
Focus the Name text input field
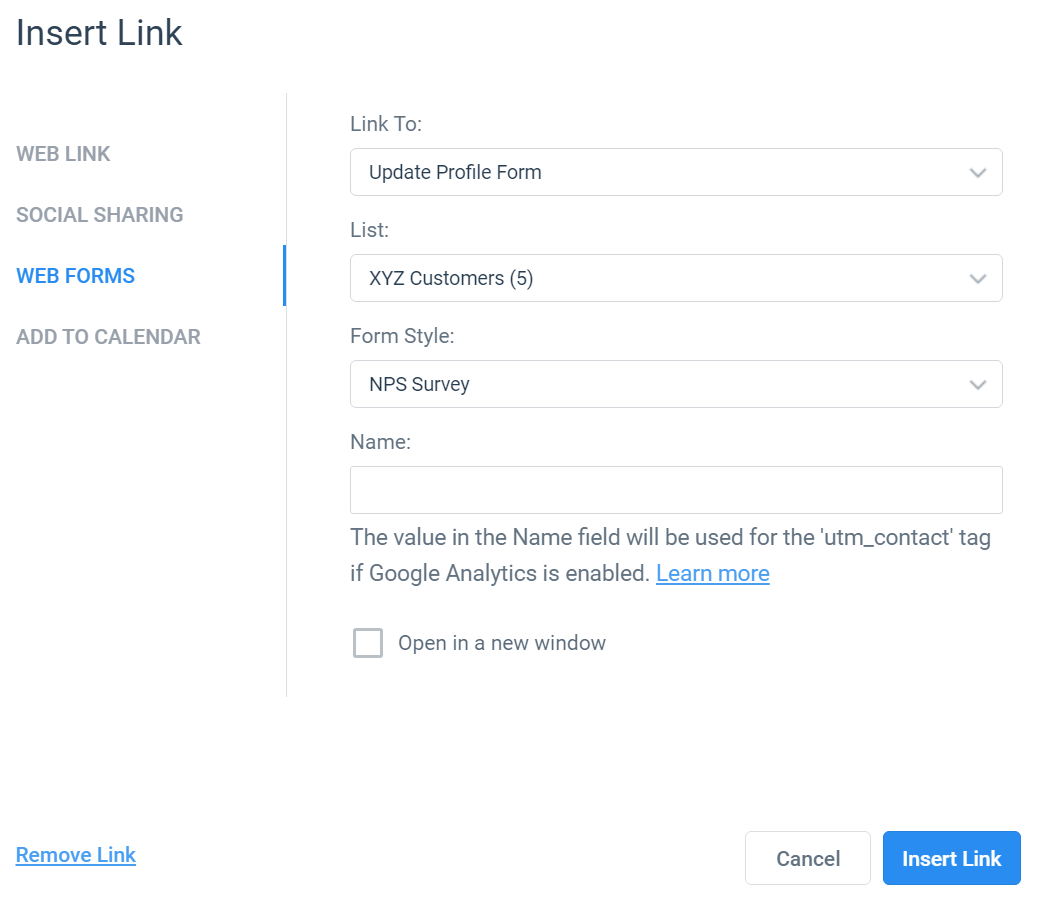(x=676, y=490)
